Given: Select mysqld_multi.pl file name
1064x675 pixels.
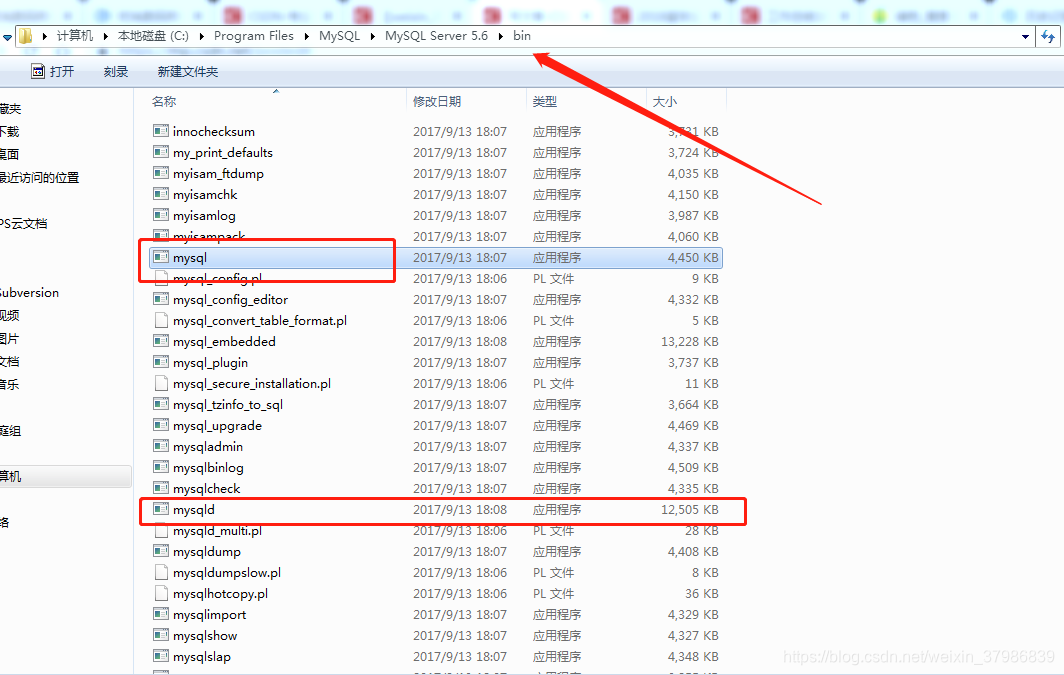Looking at the screenshot, I should 217,531.
